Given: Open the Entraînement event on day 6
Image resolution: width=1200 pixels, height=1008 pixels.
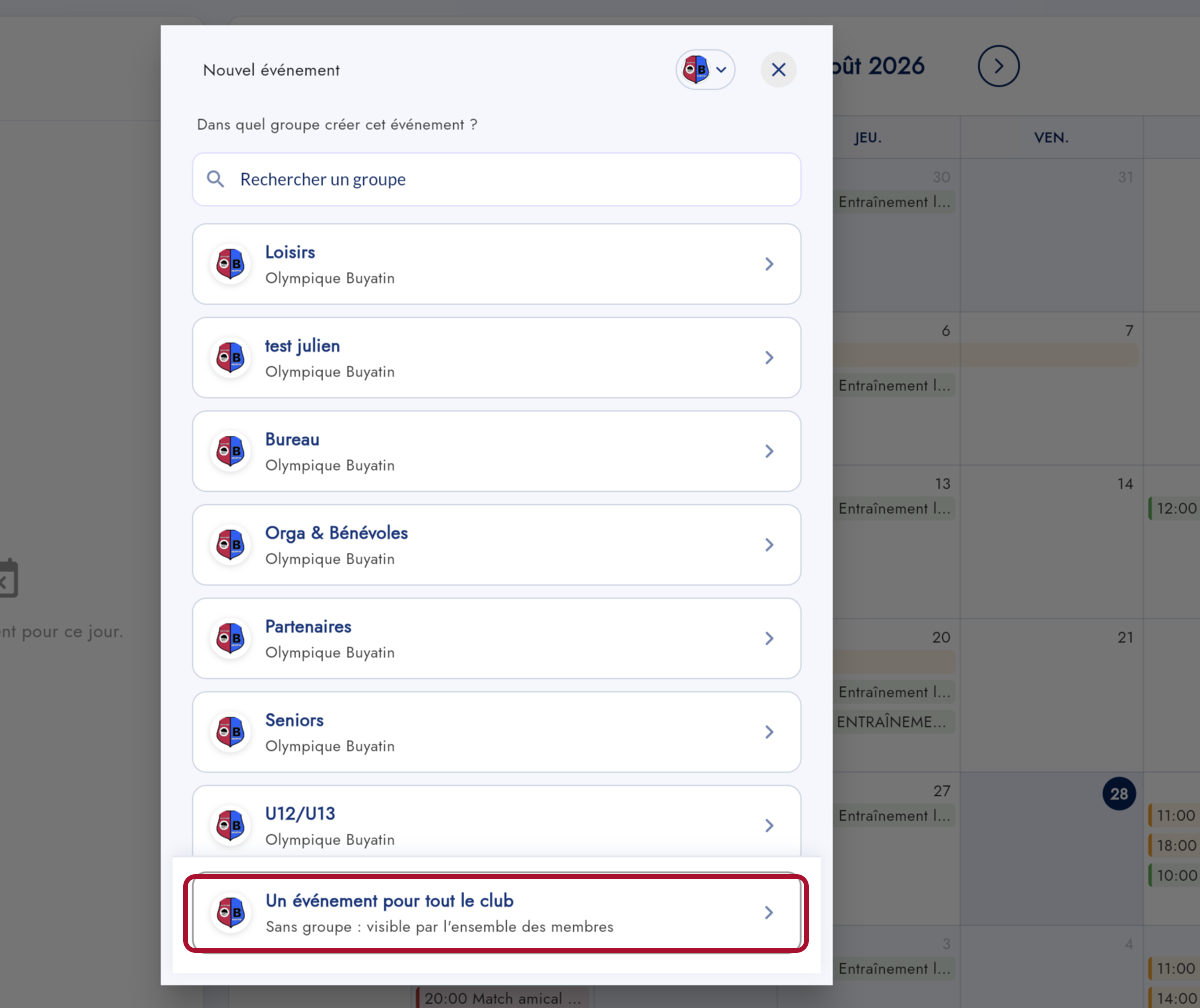Looking at the screenshot, I should (x=895, y=386).
